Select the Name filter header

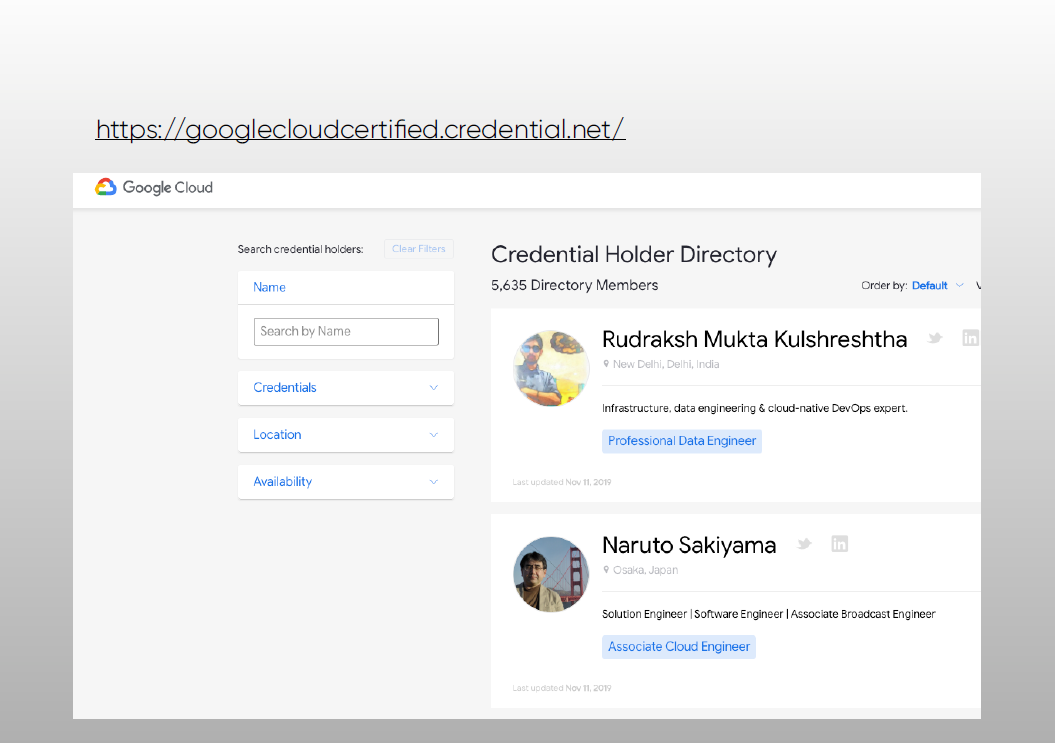(x=346, y=287)
